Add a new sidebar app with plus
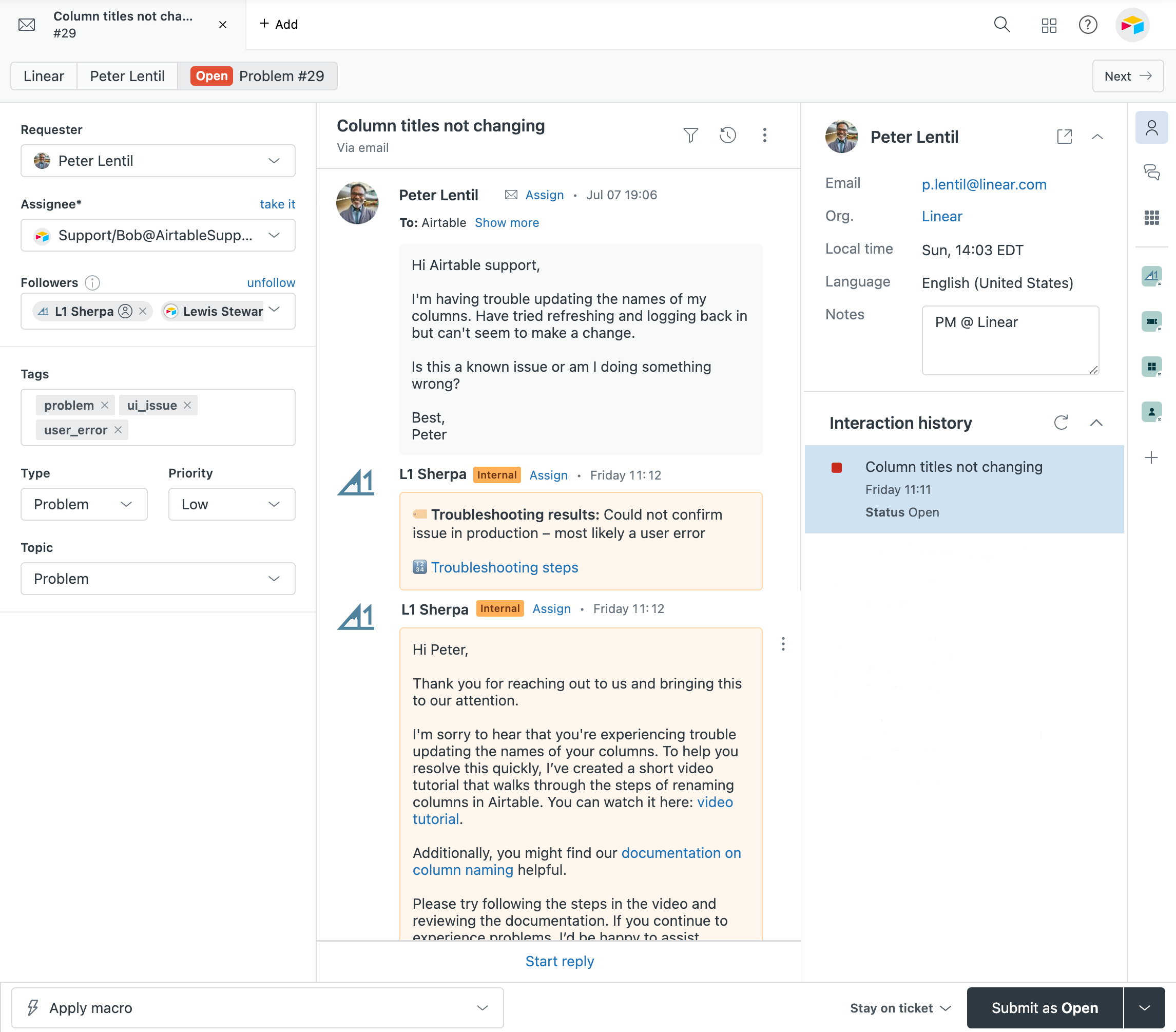This screenshot has height=1032, width=1176. pos(1151,457)
